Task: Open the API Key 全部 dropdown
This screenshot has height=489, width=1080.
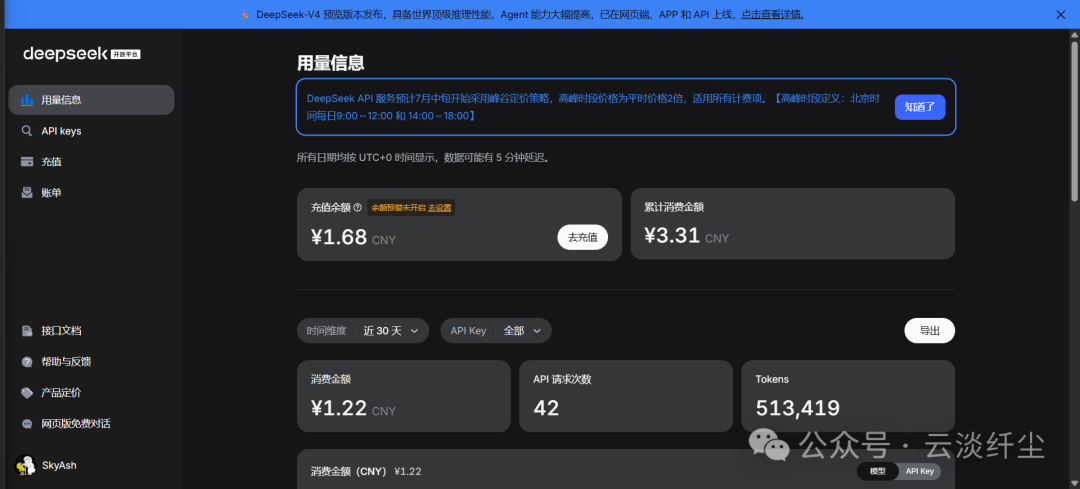Action: (496, 331)
